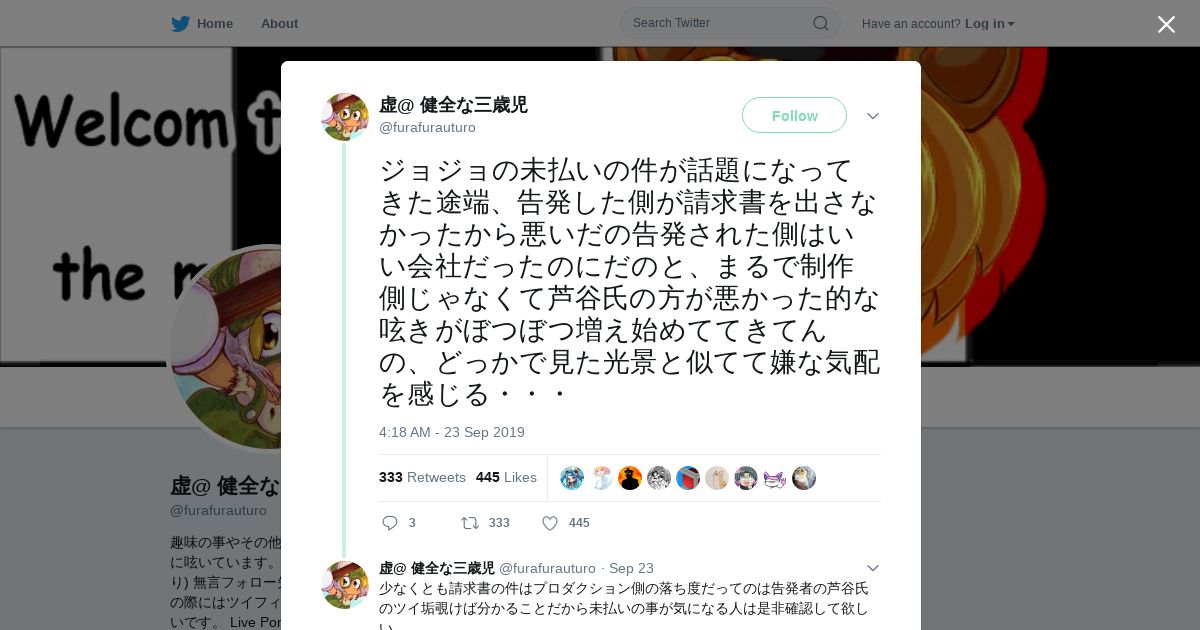Open the tweet timestamp 4:18 AM link
Image resolution: width=1200 pixels, height=630 pixels.
451,432
